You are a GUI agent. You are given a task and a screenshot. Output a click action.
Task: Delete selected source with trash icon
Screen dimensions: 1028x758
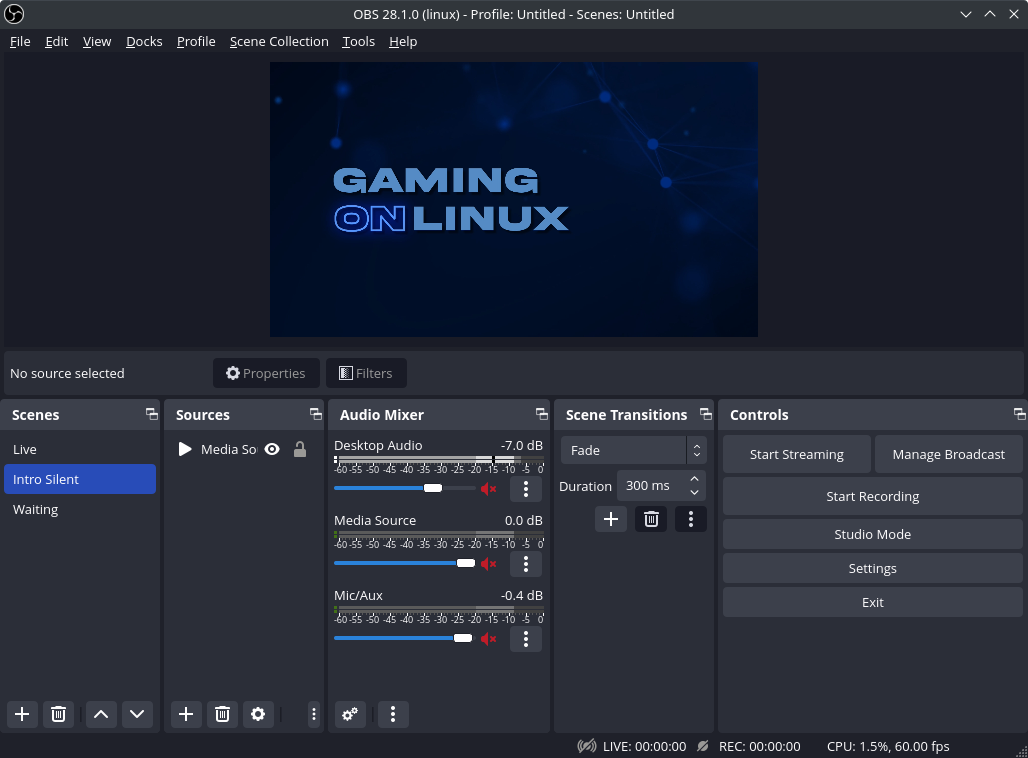pos(222,714)
